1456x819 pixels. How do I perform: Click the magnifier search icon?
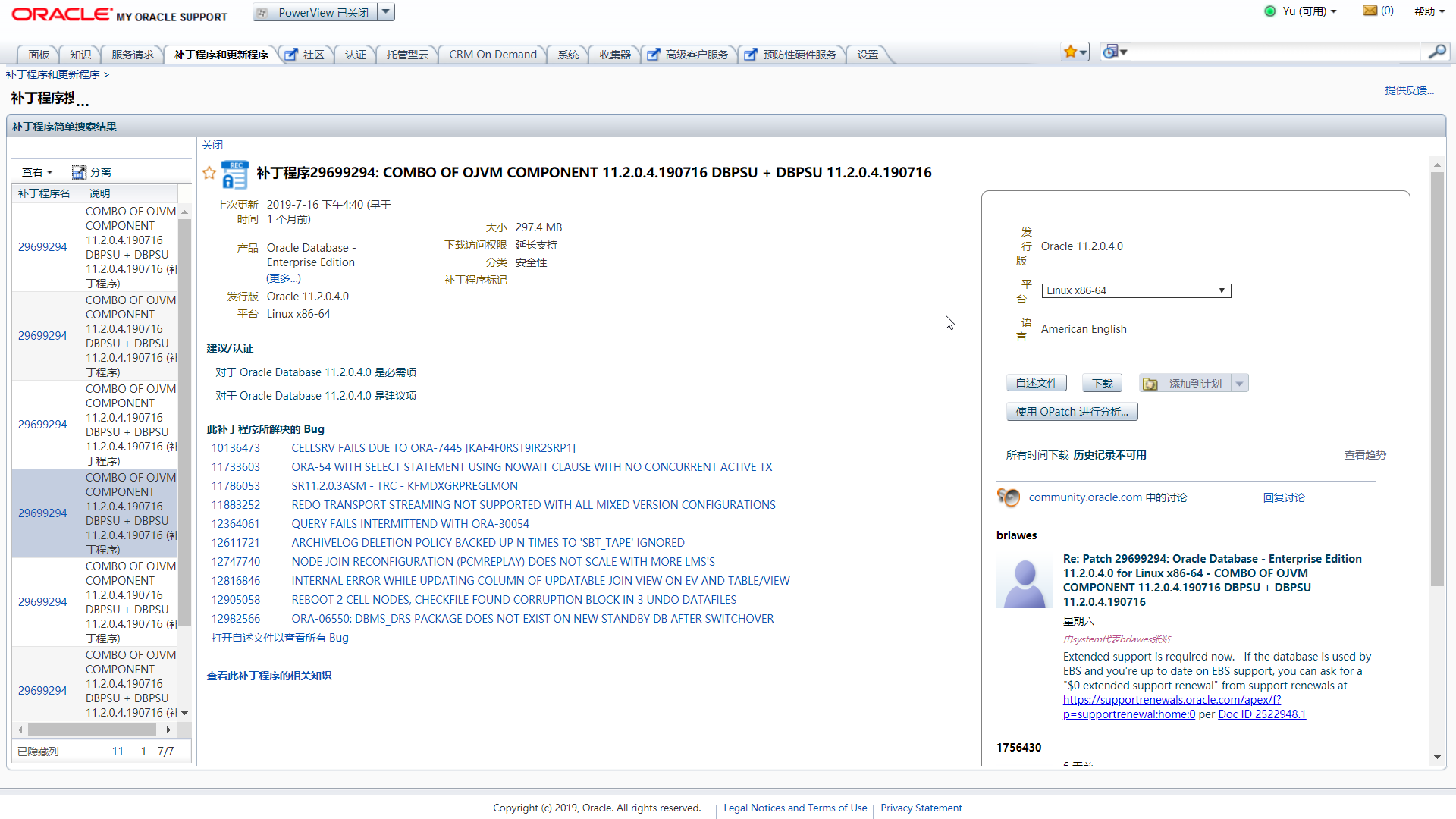(x=1438, y=52)
